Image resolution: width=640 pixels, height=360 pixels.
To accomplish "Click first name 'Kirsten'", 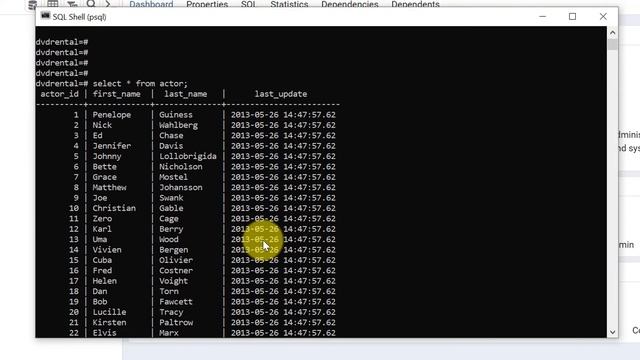I will click(109, 322).
